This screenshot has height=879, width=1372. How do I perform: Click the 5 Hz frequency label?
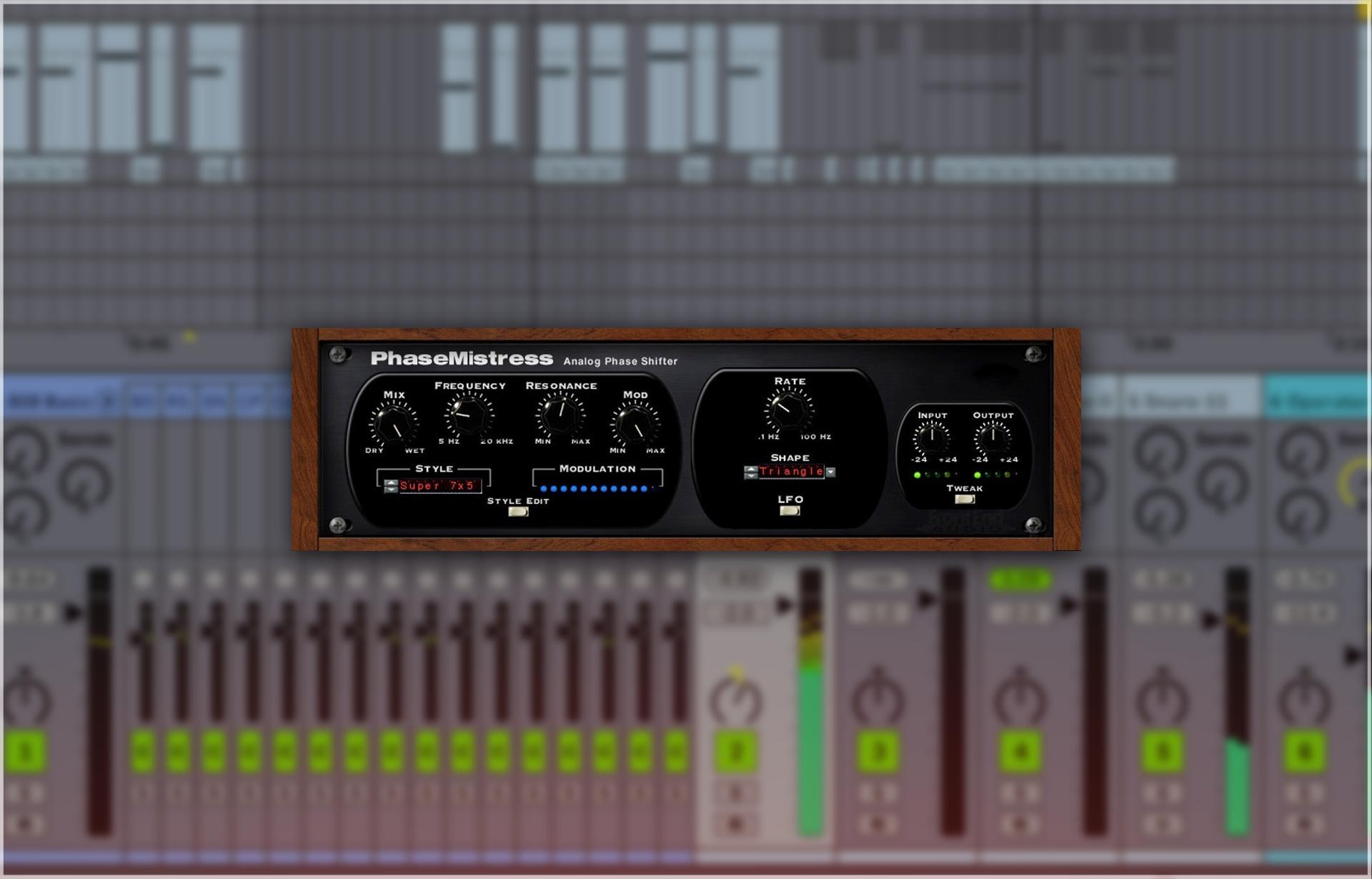point(449,441)
